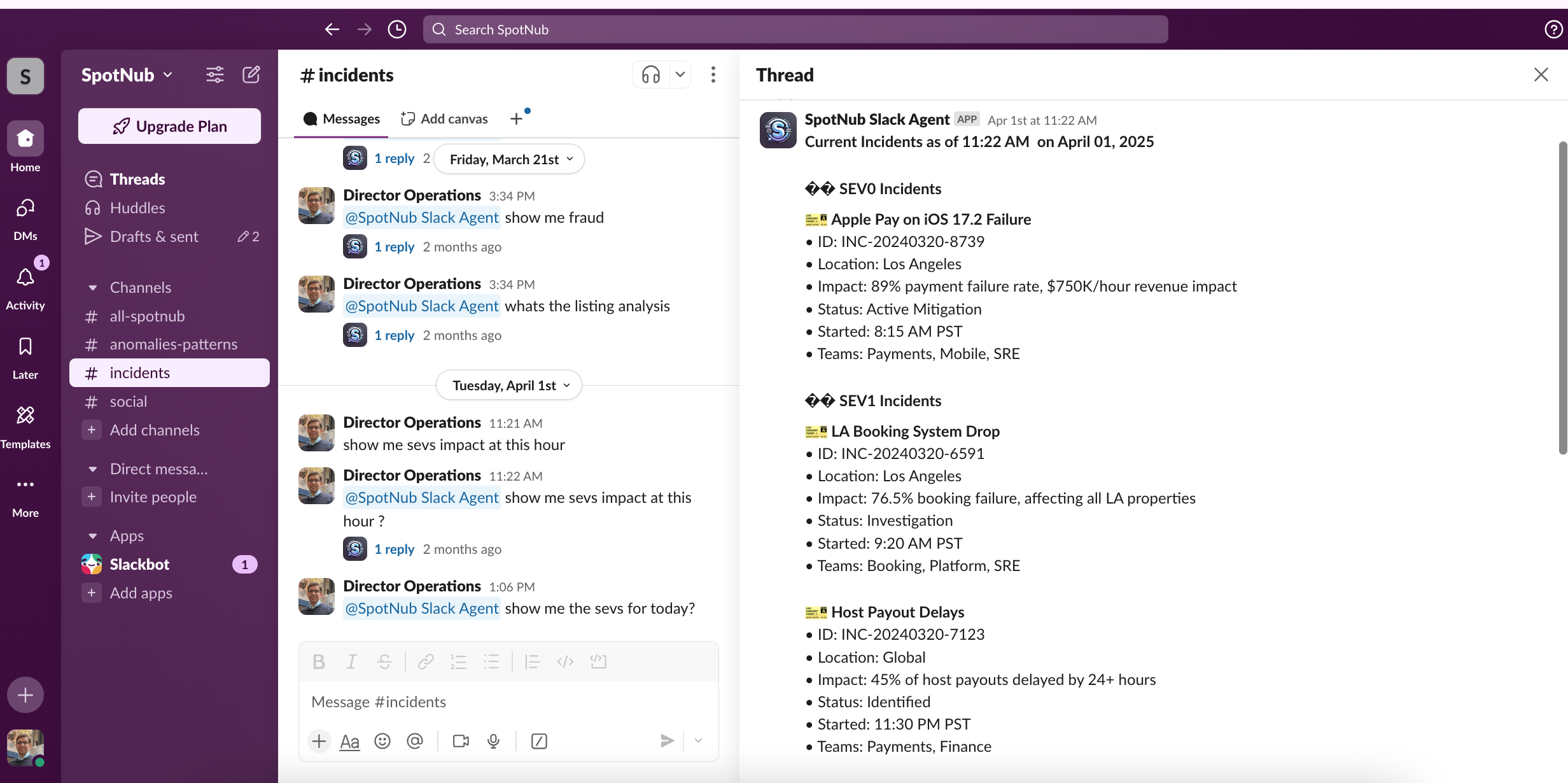1568x783 pixels.
Task: Click the create new plus button
Action: [25, 695]
